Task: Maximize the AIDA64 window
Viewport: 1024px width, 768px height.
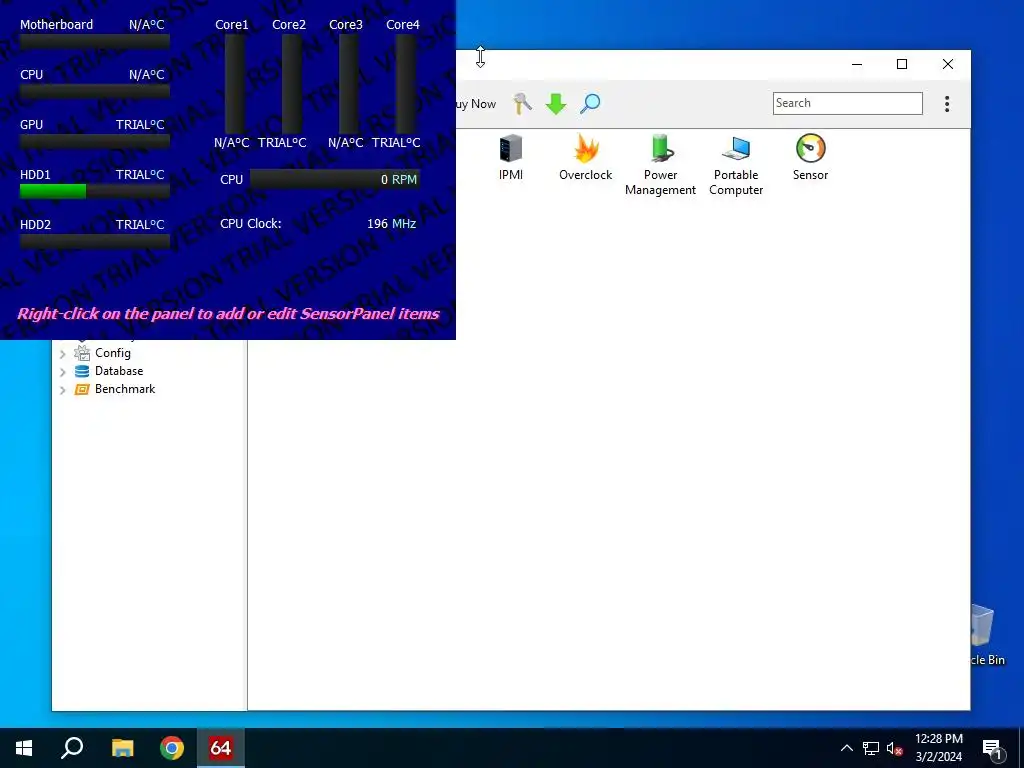Action: [x=902, y=64]
